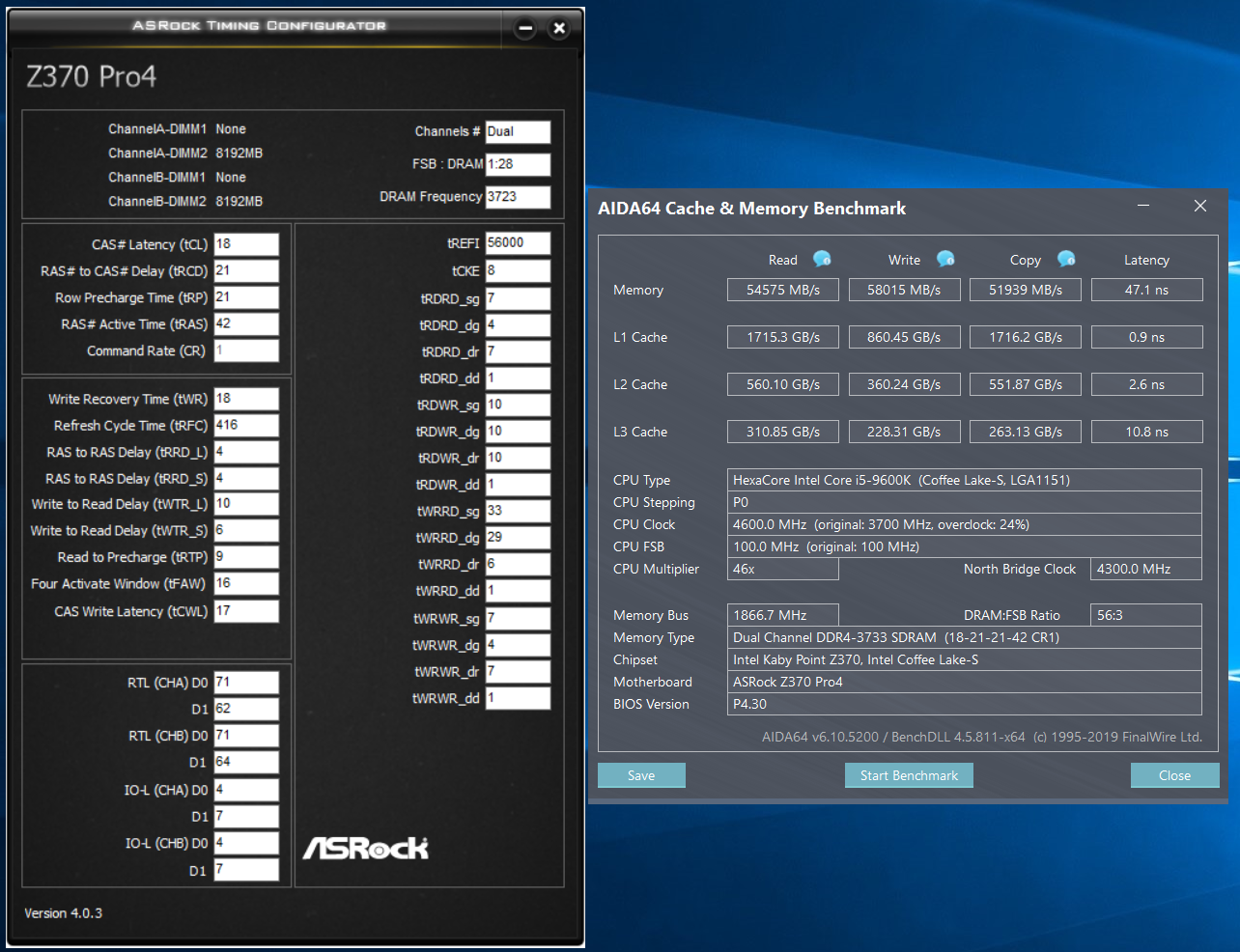Viewport: 1240px width, 952px height.
Task: Click the DRAM:FSB Ratio value 56:3
Action: 1146,615
